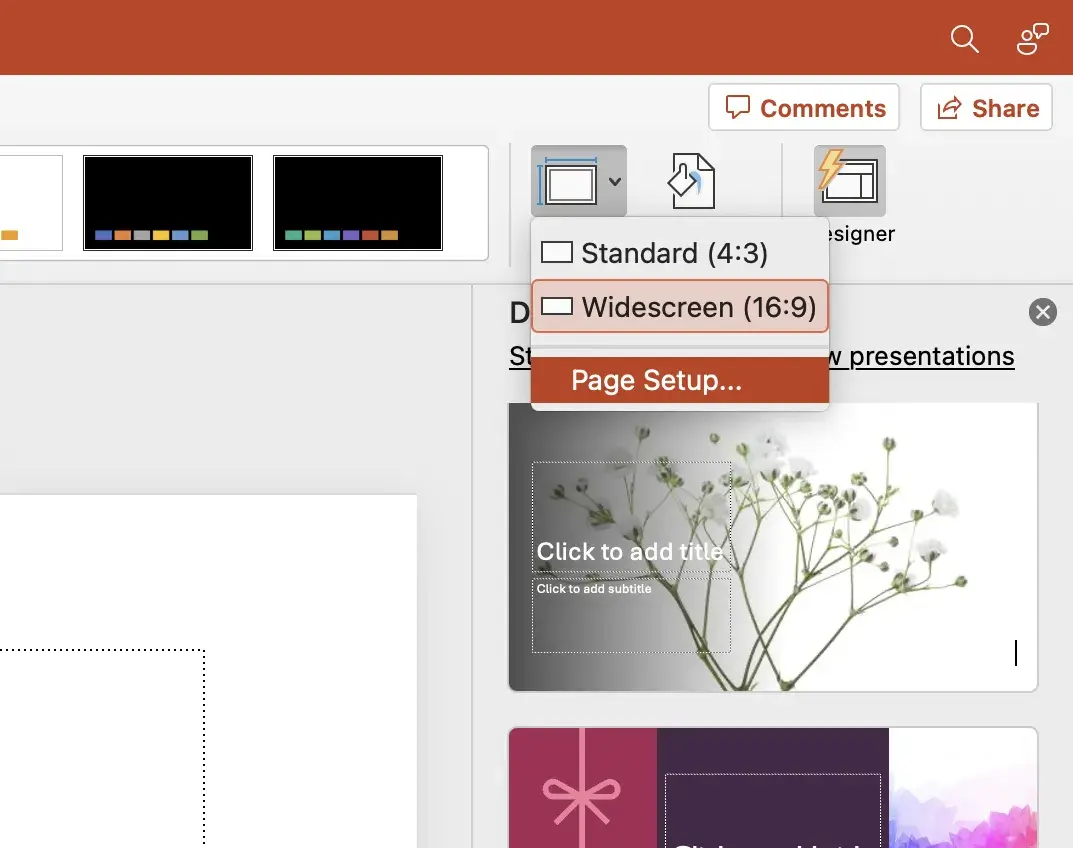Click the Slide Size icon
Image resolution: width=1073 pixels, height=848 pixels.
568,181
